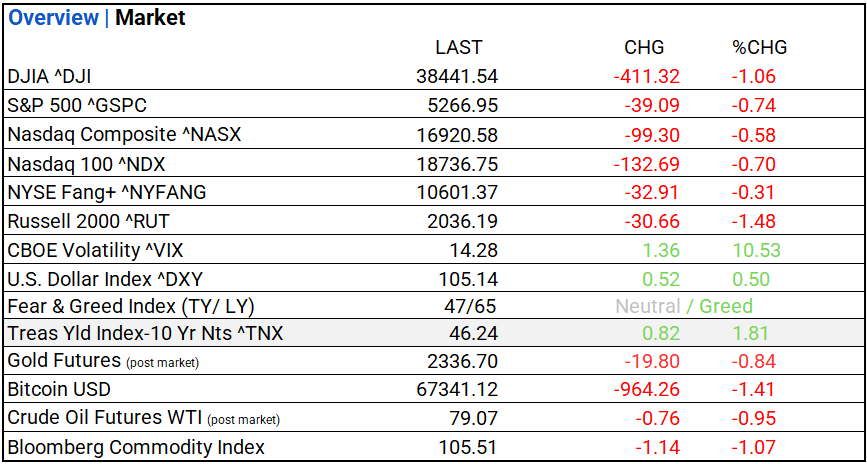This screenshot has height=464, width=867.
Task: Click the %CHG column header
Action: [x=759, y=47]
